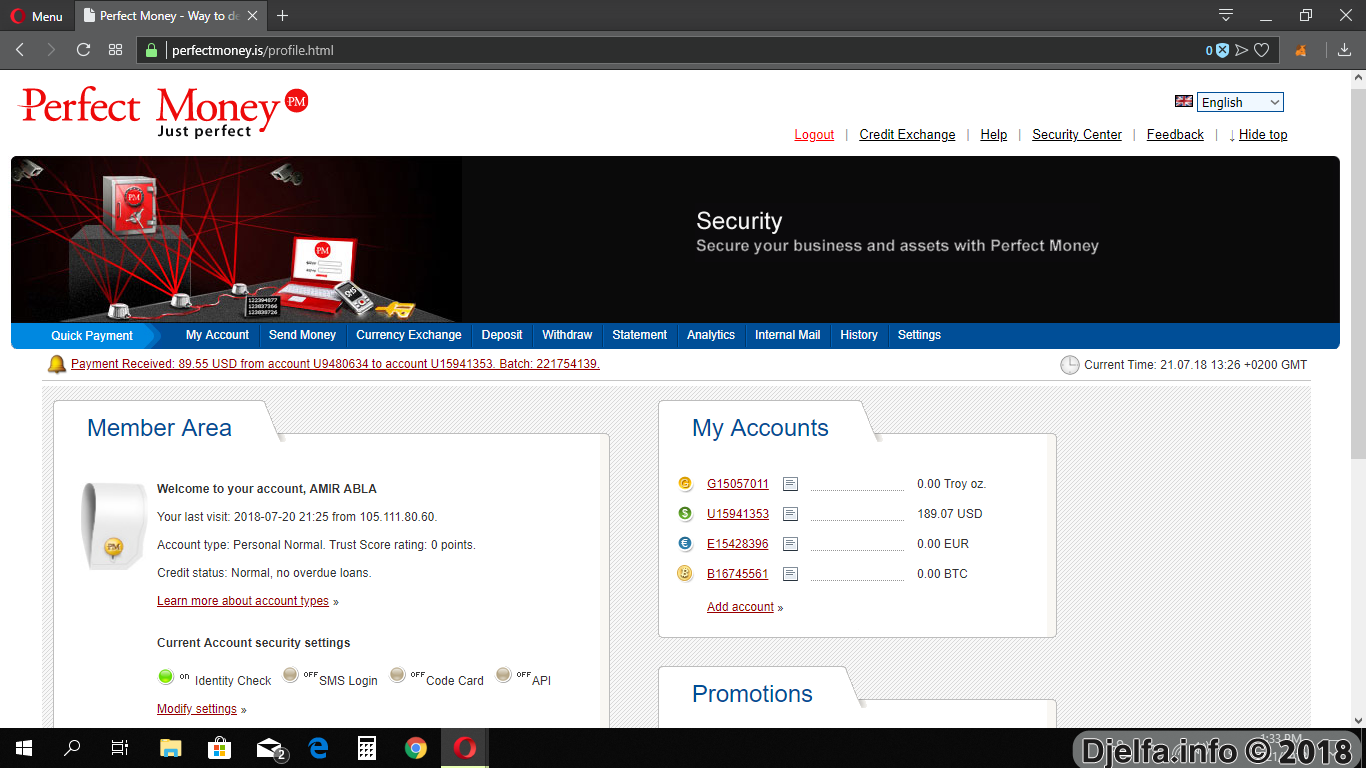Image resolution: width=1366 pixels, height=768 pixels.
Task: Open the English language dropdown
Action: (1240, 102)
